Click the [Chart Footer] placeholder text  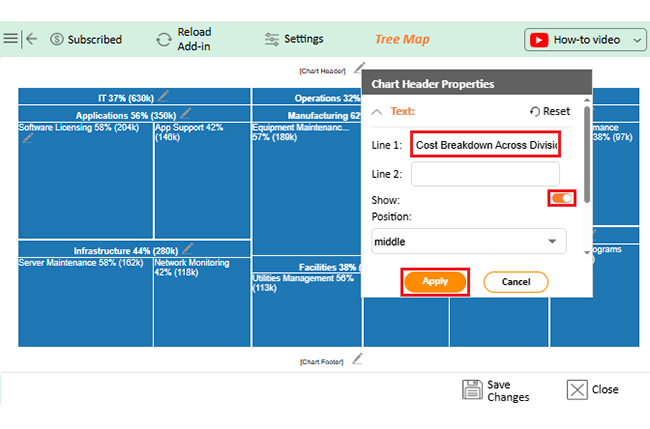322,362
